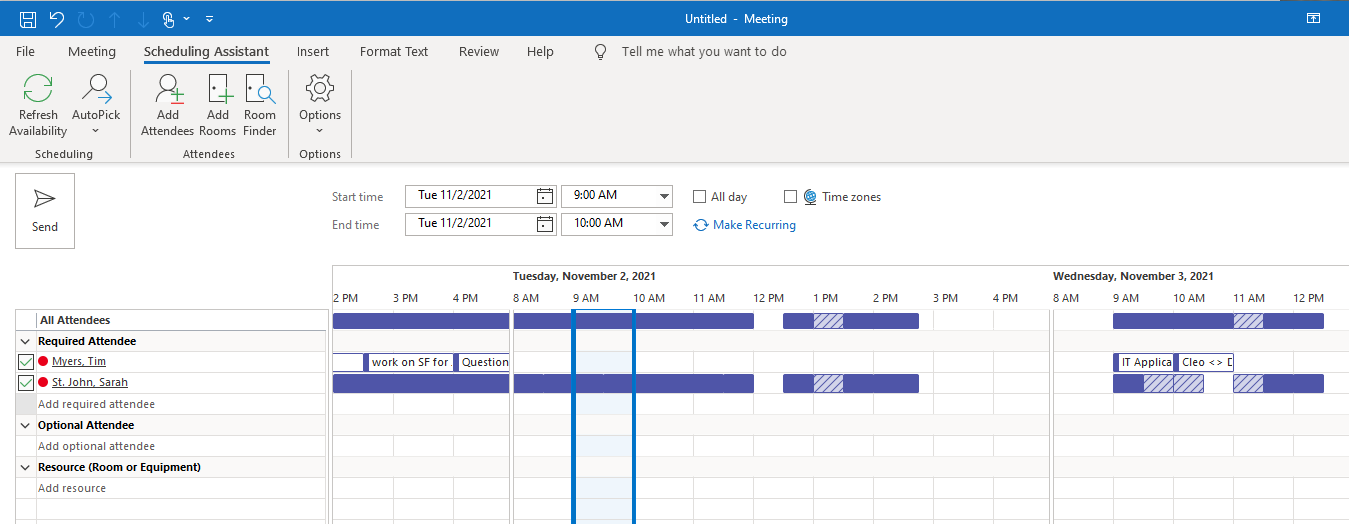Expand the 10:00 AM end time dropdown
The width and height of the screenshot is (1349, 524).
(665, 224)
